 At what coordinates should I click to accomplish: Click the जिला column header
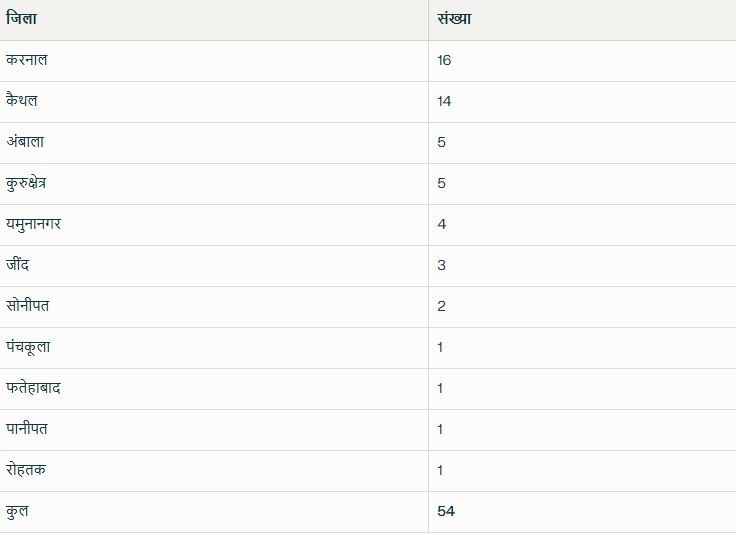(22, 19)
